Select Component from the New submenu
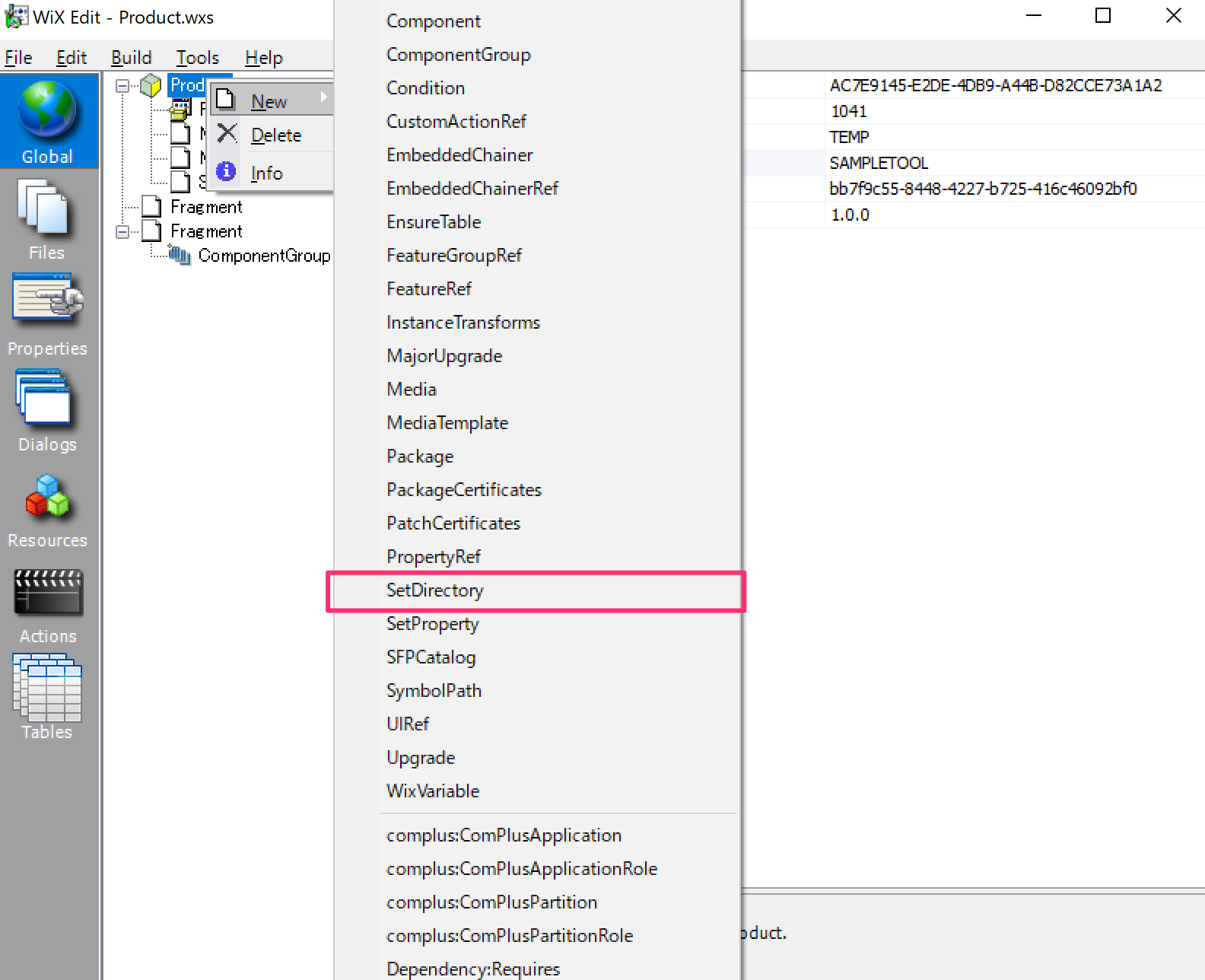 tap(536, 21)
